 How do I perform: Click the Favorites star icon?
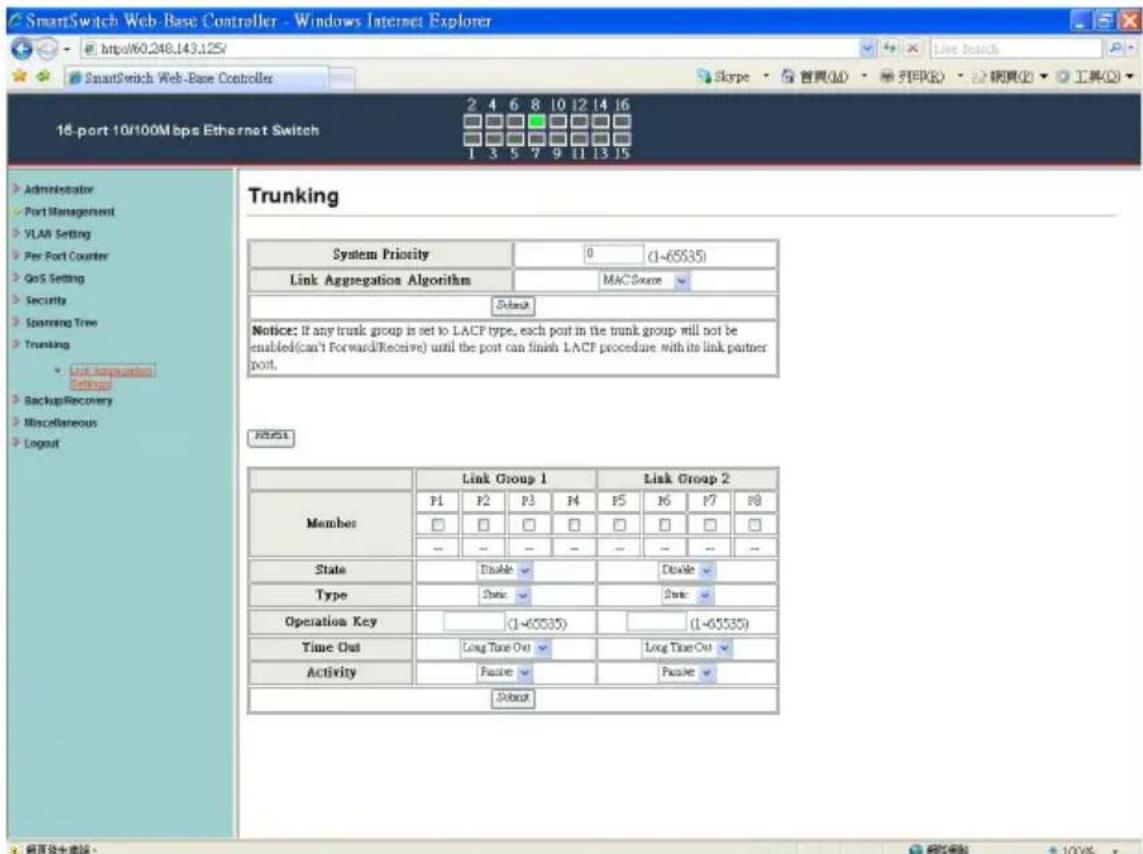click(x=20, y=76)
